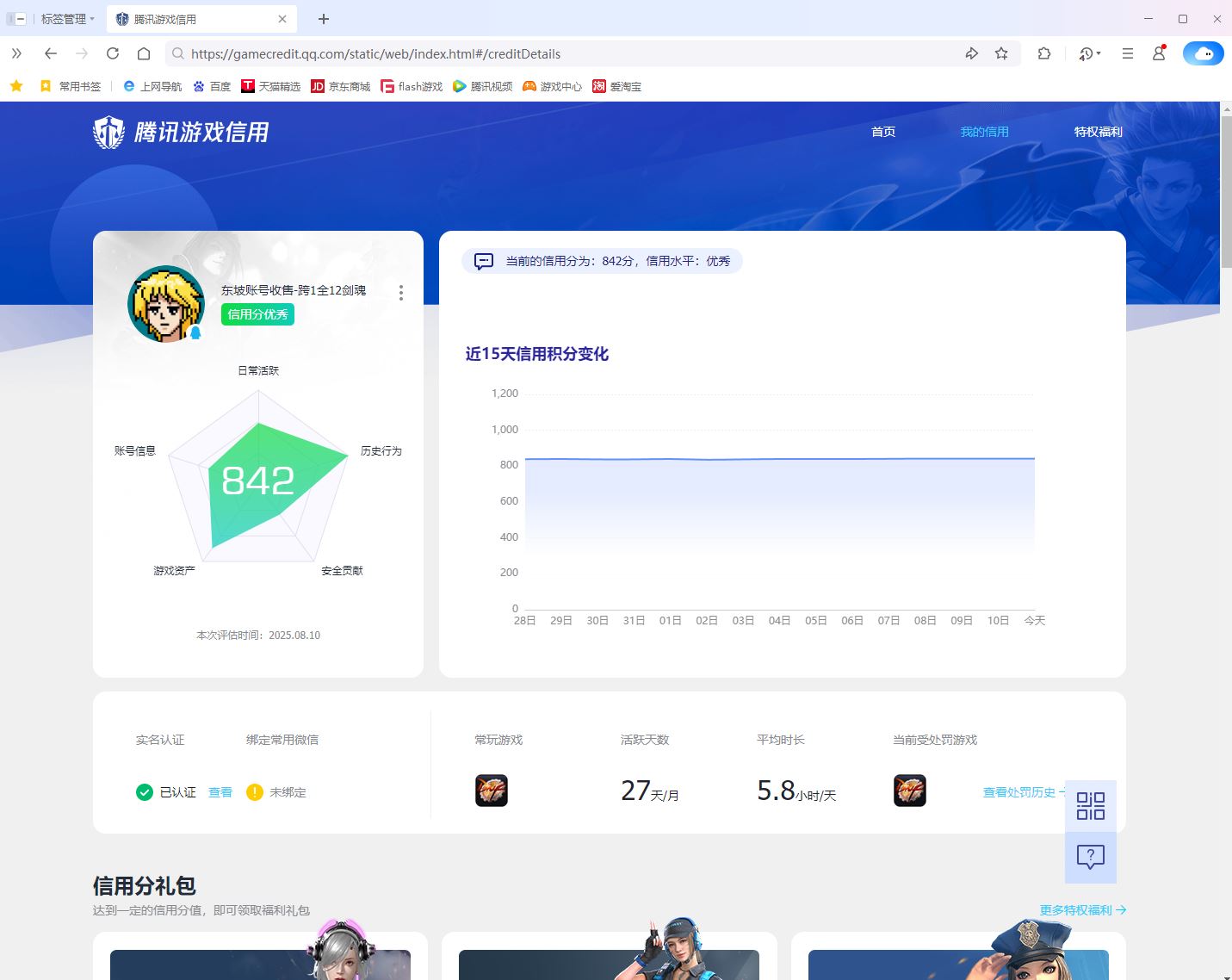Open the question mark feedback icon
The height and width of the screenshot is (980, 1232).
point(1090,857)
